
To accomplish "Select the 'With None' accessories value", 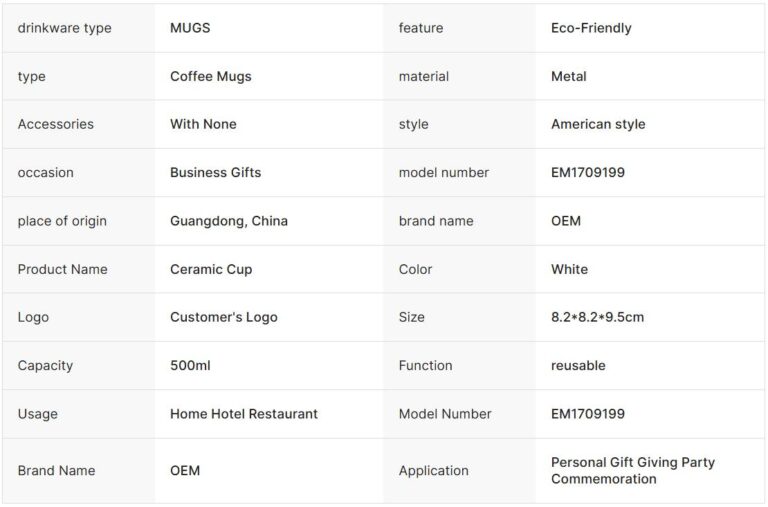I will 203,124.
